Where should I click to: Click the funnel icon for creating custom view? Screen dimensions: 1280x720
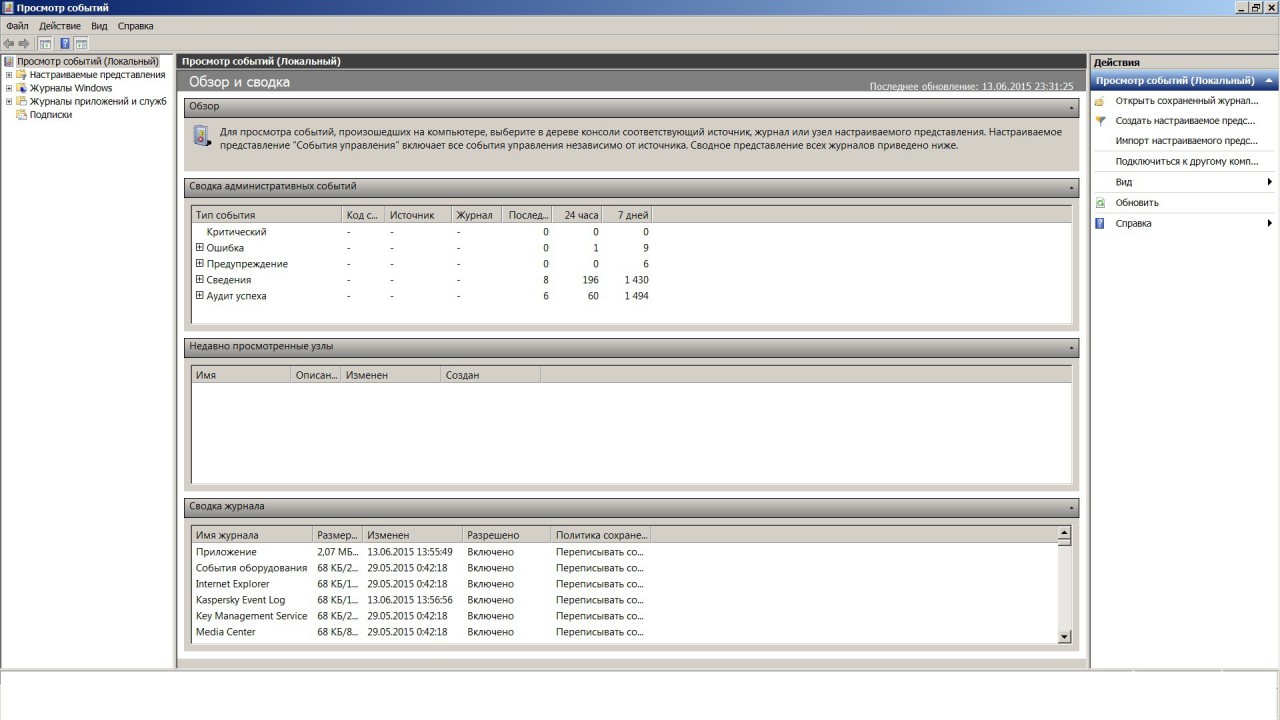[x=1100, y=121]
